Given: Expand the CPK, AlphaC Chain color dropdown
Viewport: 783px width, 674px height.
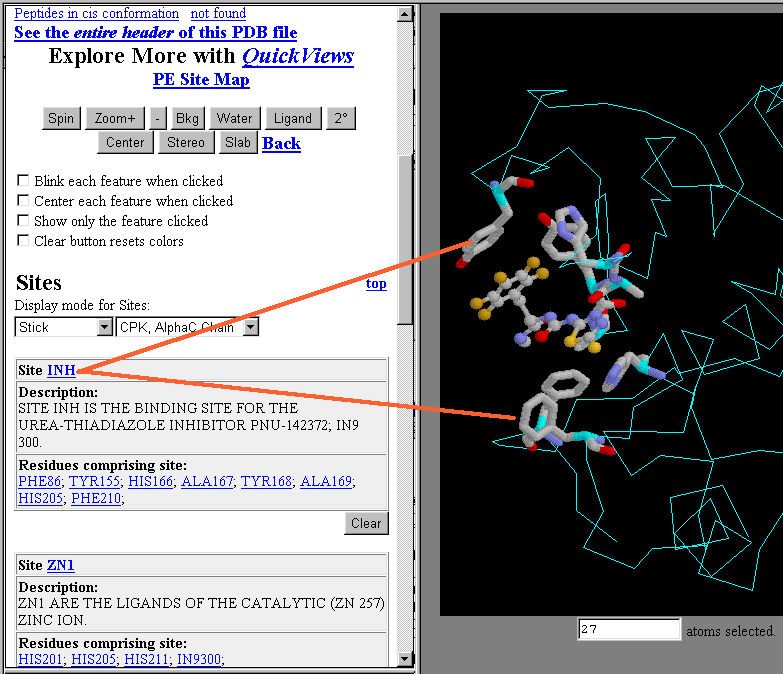Looking at the screenshot, I should click(250, 327).
